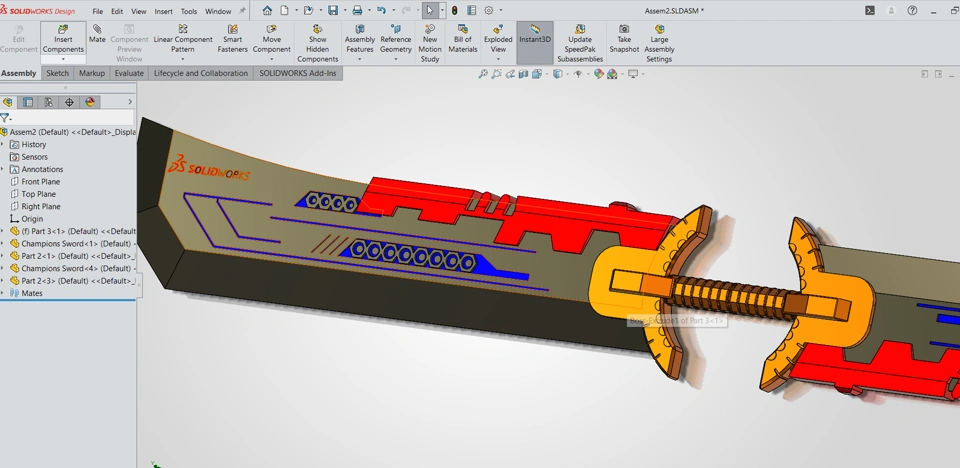Image resolution: width=960 pixels, height=468 pixels.
Task: Start a New Motion Study
Action: click(430, 43)
